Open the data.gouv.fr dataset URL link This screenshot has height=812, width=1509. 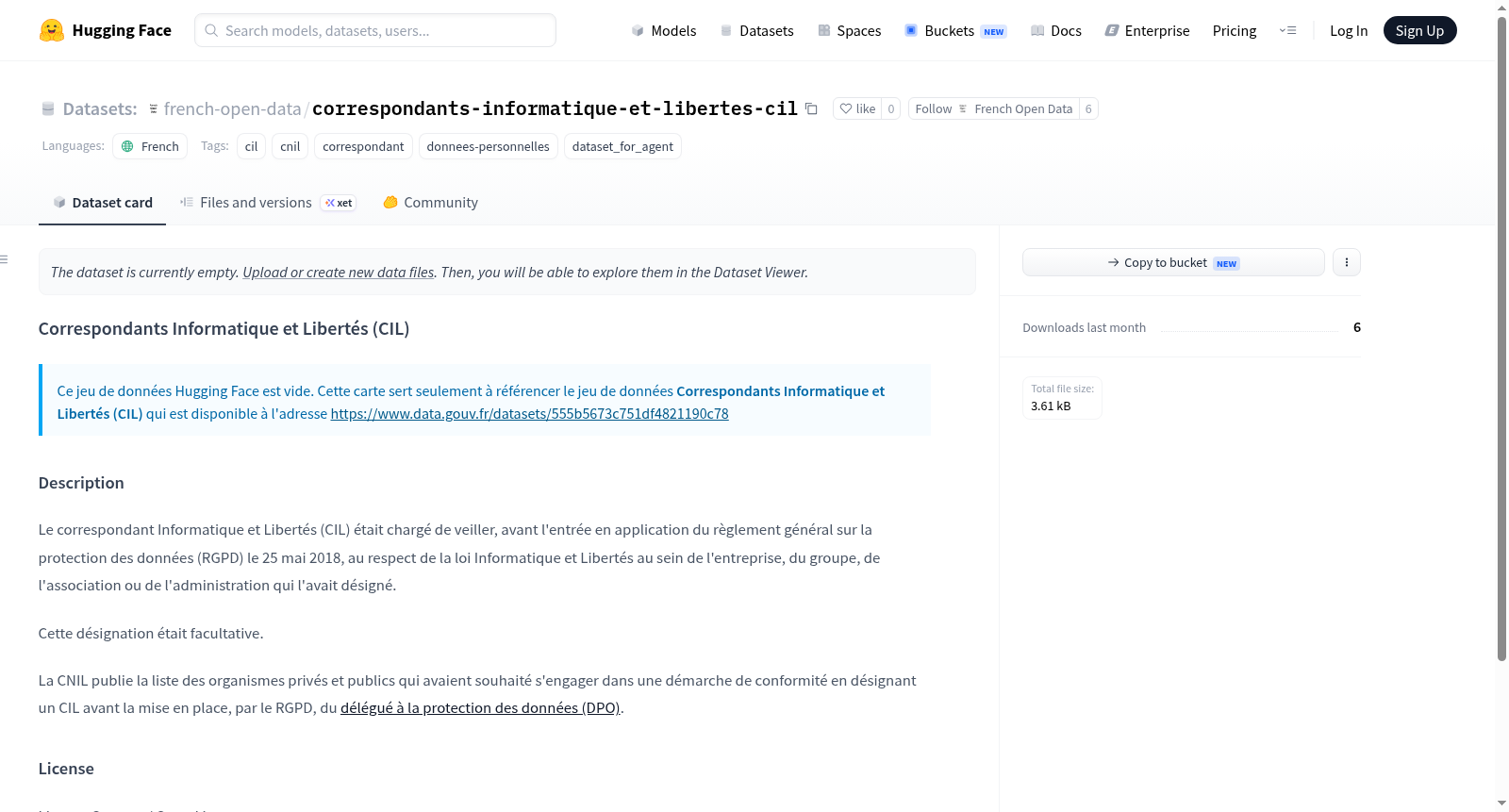(x=529, y=413)
